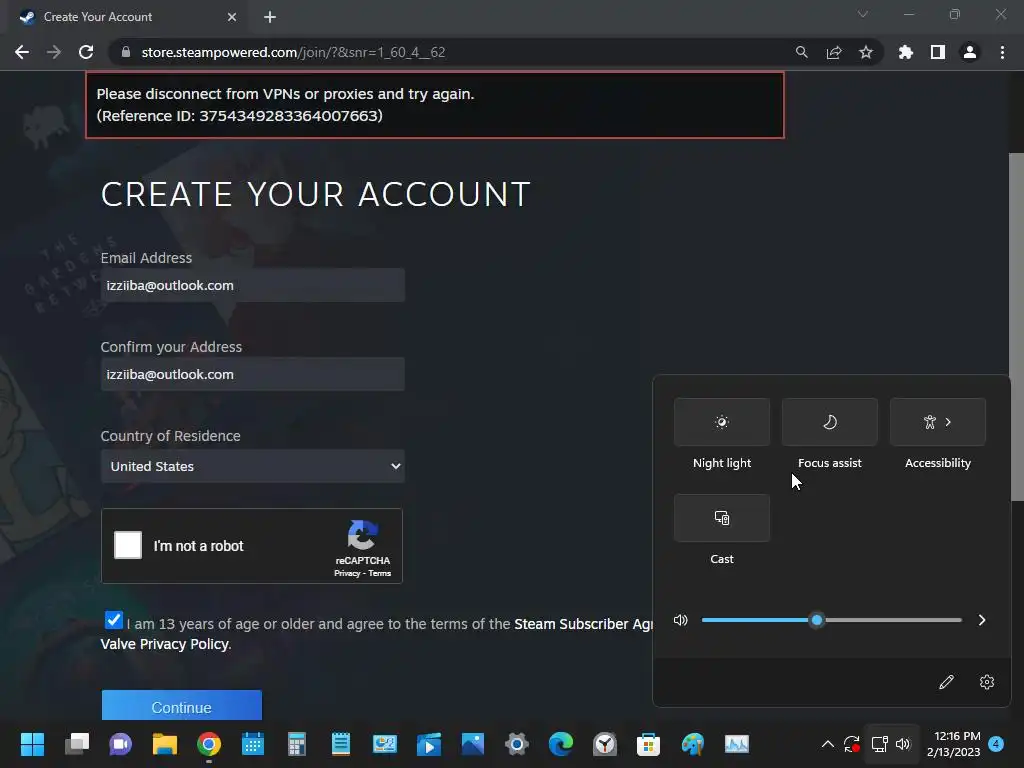This screenshot has width=1024, height=768.
Task: Open the Valve Privacy Policy link
Action: [x=165, y=644]
